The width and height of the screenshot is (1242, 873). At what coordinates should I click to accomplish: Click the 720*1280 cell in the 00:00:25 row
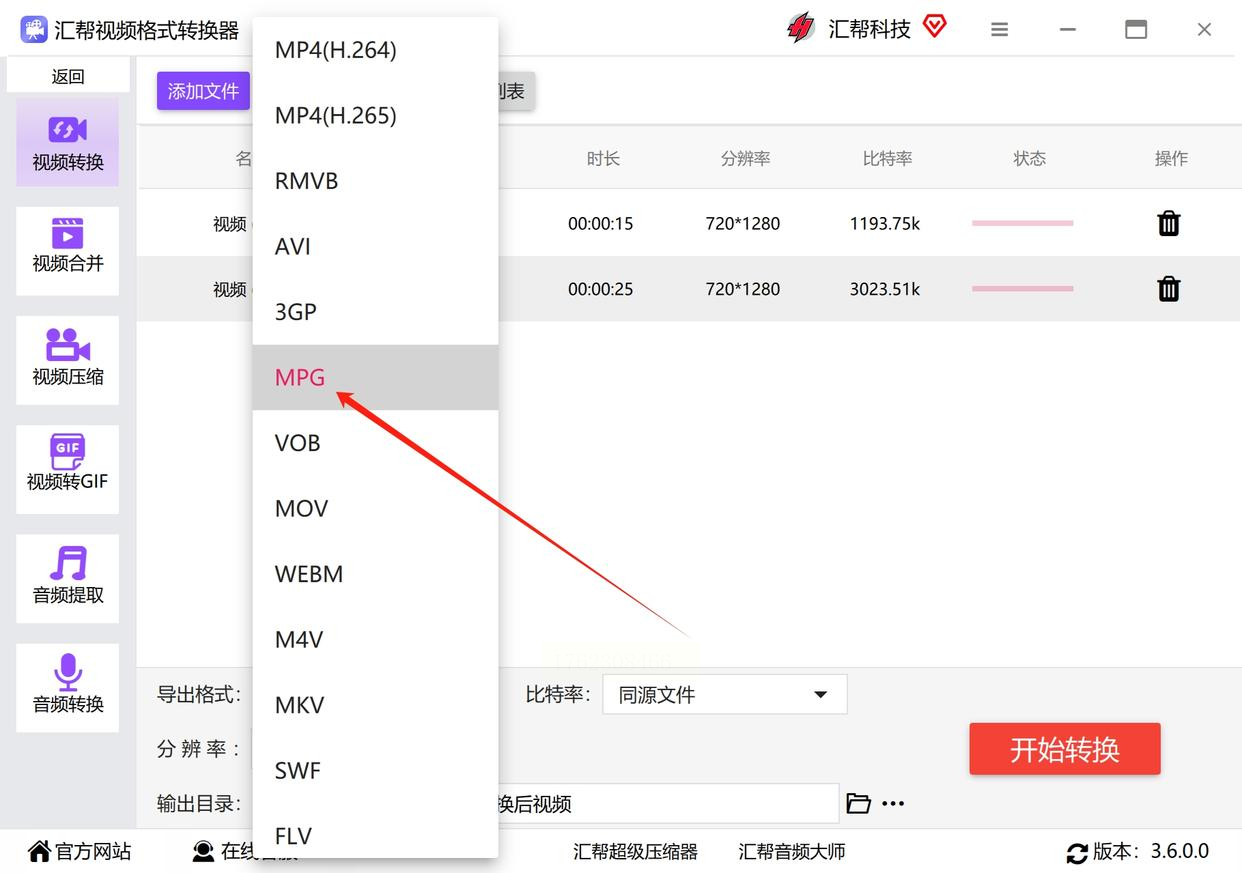click(743, 289)
